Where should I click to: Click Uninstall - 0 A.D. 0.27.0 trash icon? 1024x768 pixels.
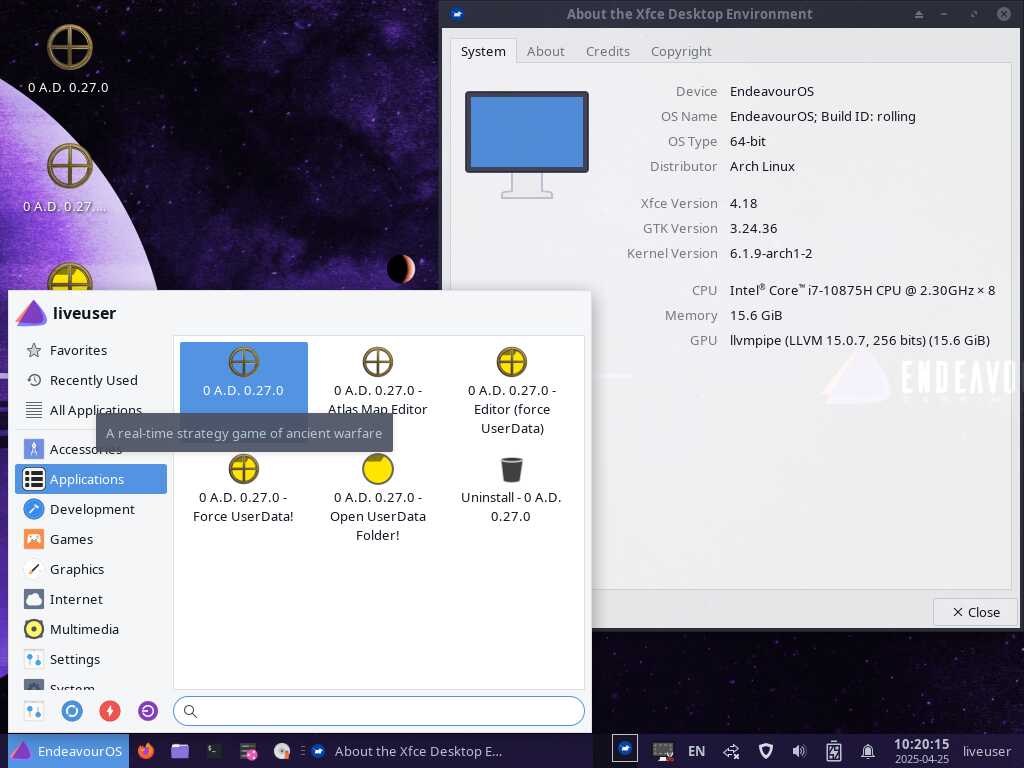pos(511,469)
